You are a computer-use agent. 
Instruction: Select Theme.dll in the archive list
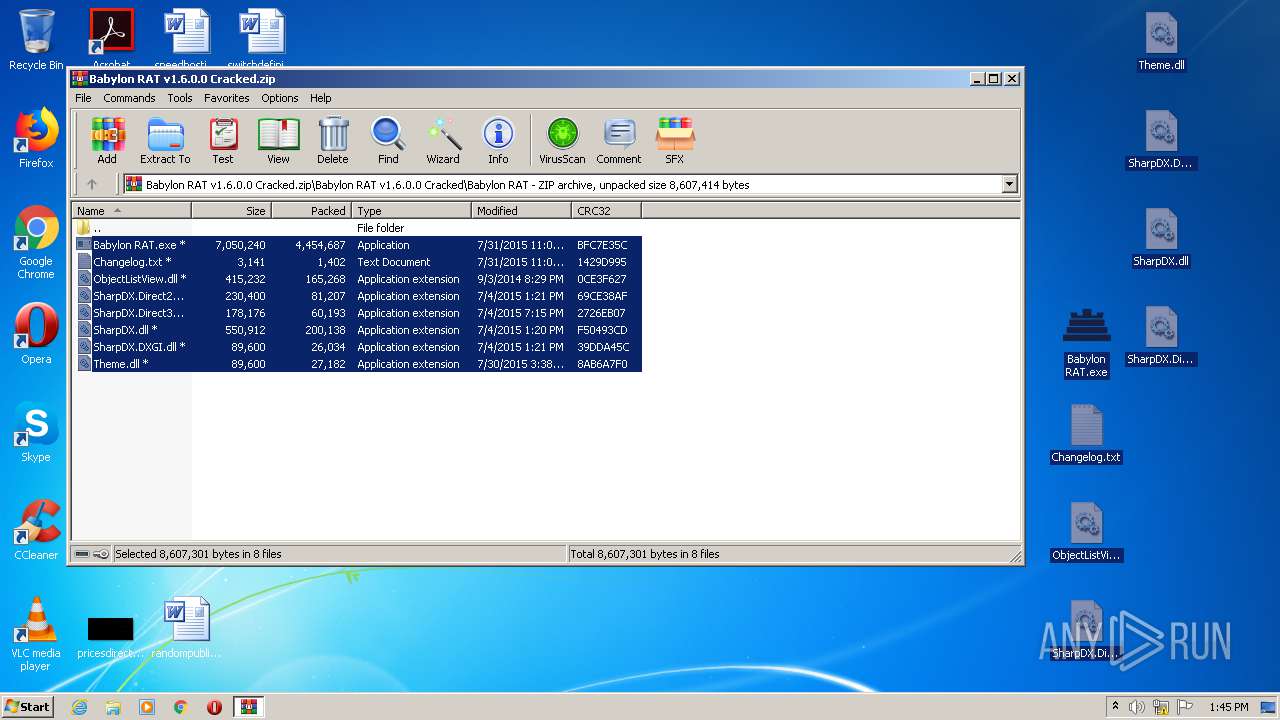coord(357,364)
